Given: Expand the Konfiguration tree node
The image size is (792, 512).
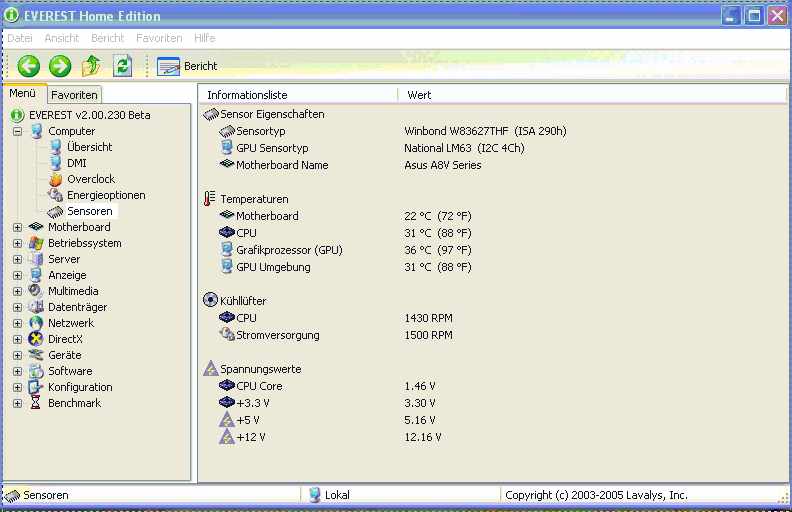Looking at the screenshot, I should coord(18,388).
